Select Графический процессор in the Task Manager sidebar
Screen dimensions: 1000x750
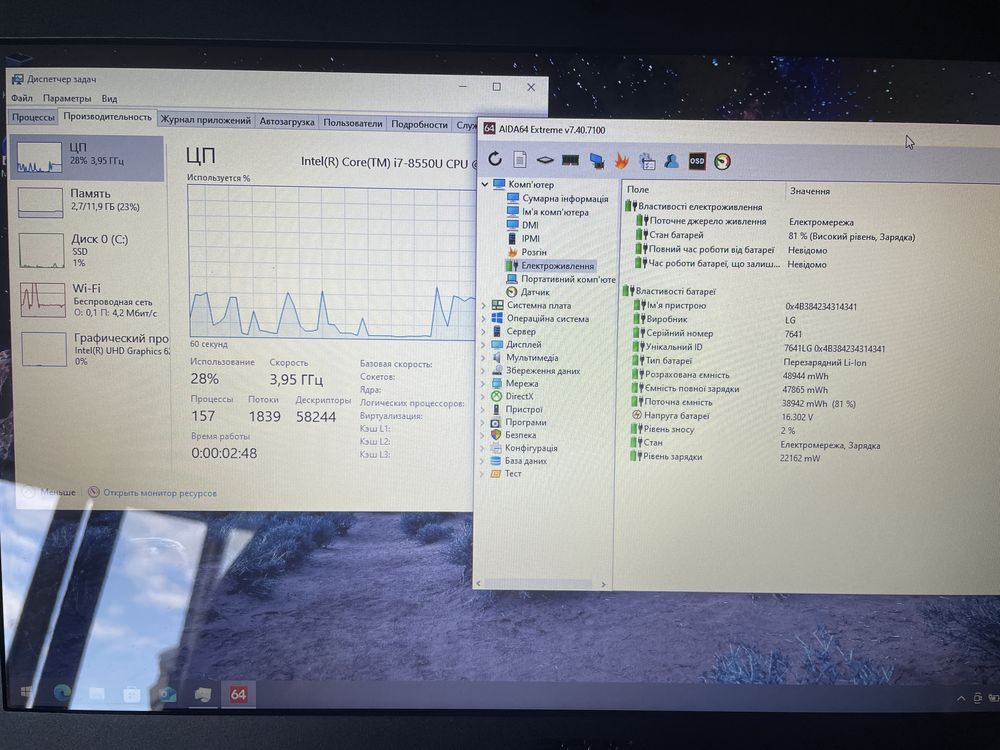[94, 348]
